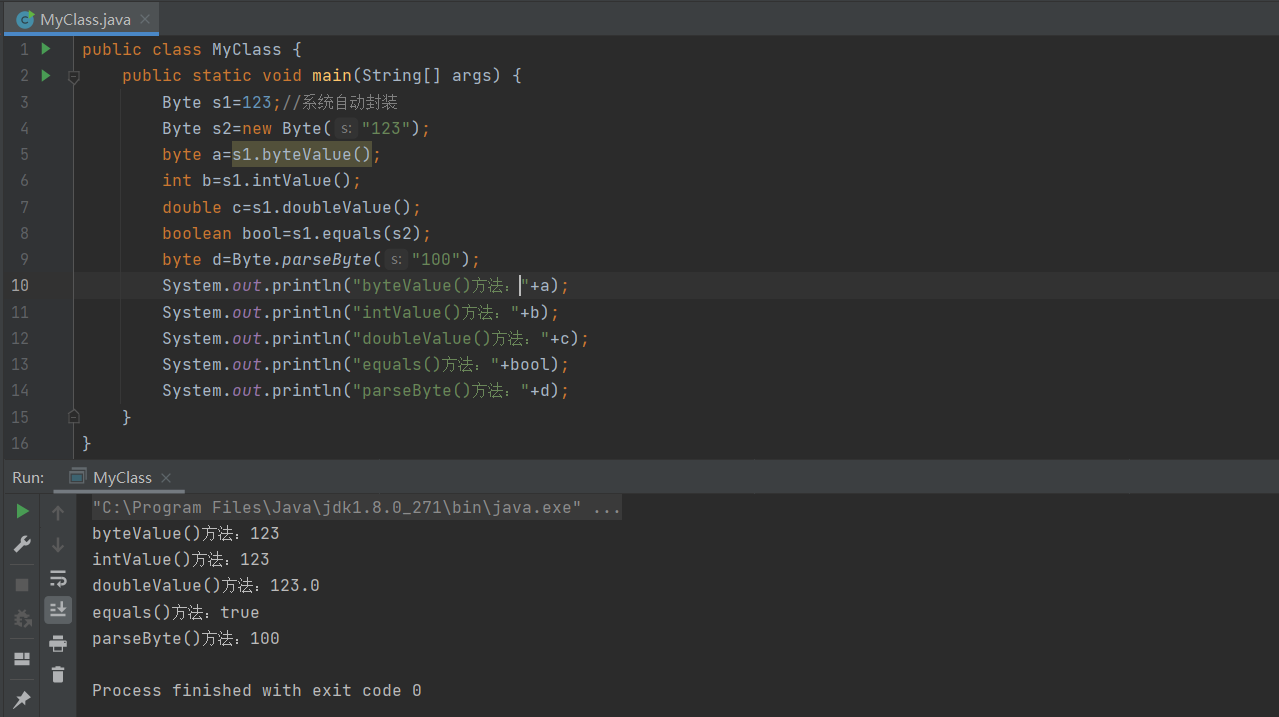The image size is (1279, 717).
Task: Clear console with trash can icon
Action: (58, 675)
